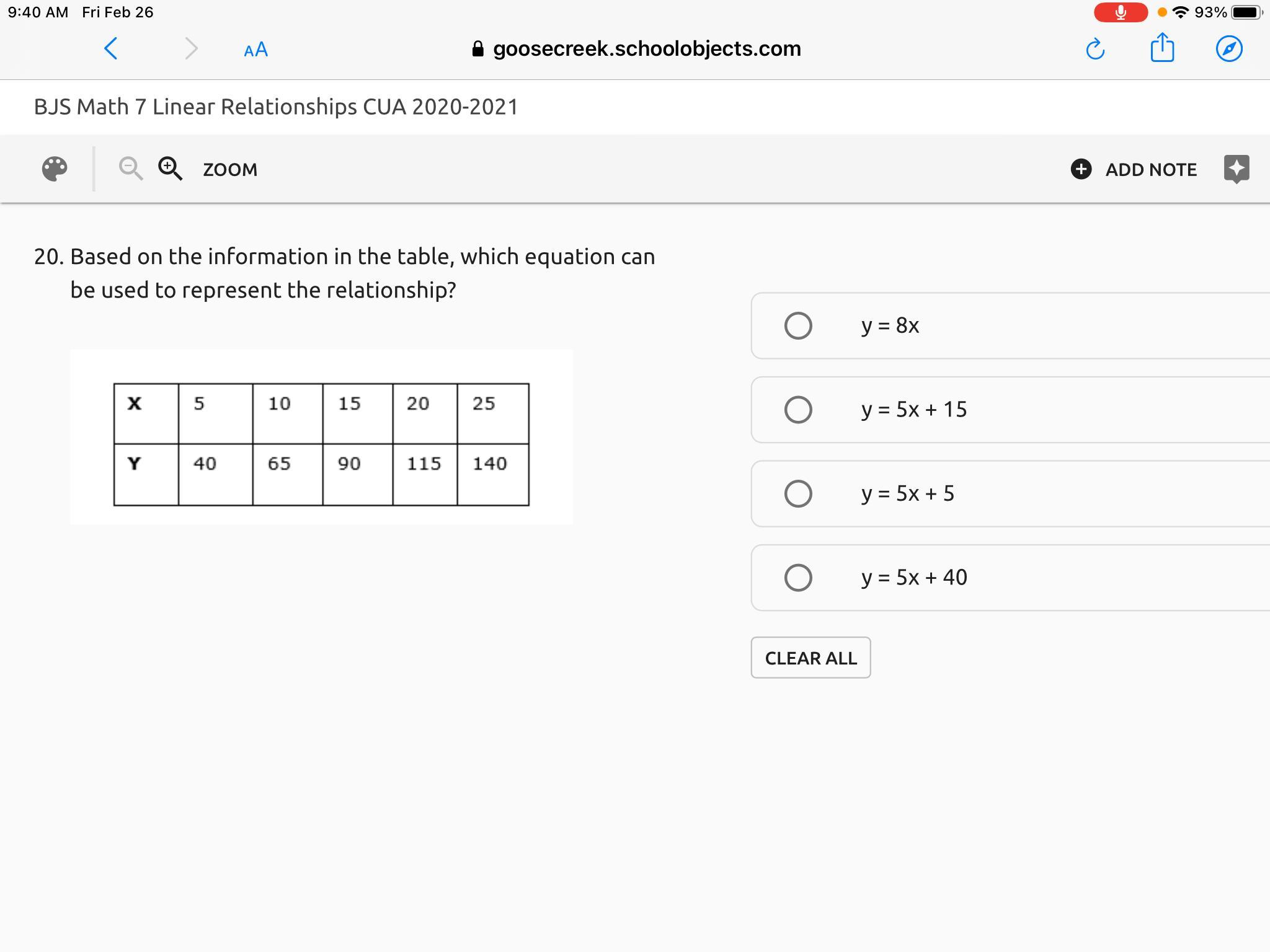Image resolution: width=1270 pixels, height=952 pixels.
Task: Click the ZOOM label in toolbar
Action: pyautogui.click(x=230, y=169)
